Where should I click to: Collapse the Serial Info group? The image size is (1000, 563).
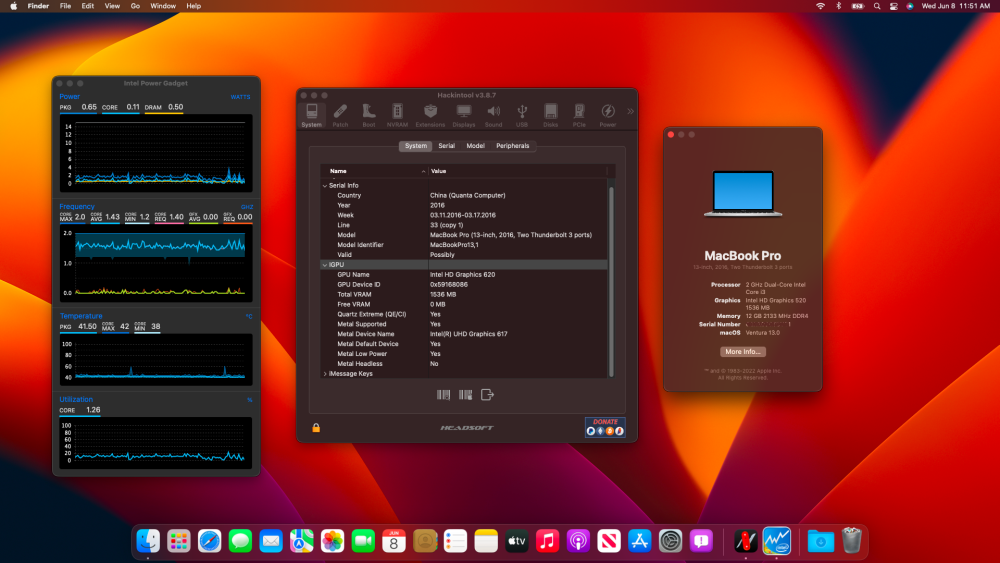pyautogui.click(x=325, y=186)
